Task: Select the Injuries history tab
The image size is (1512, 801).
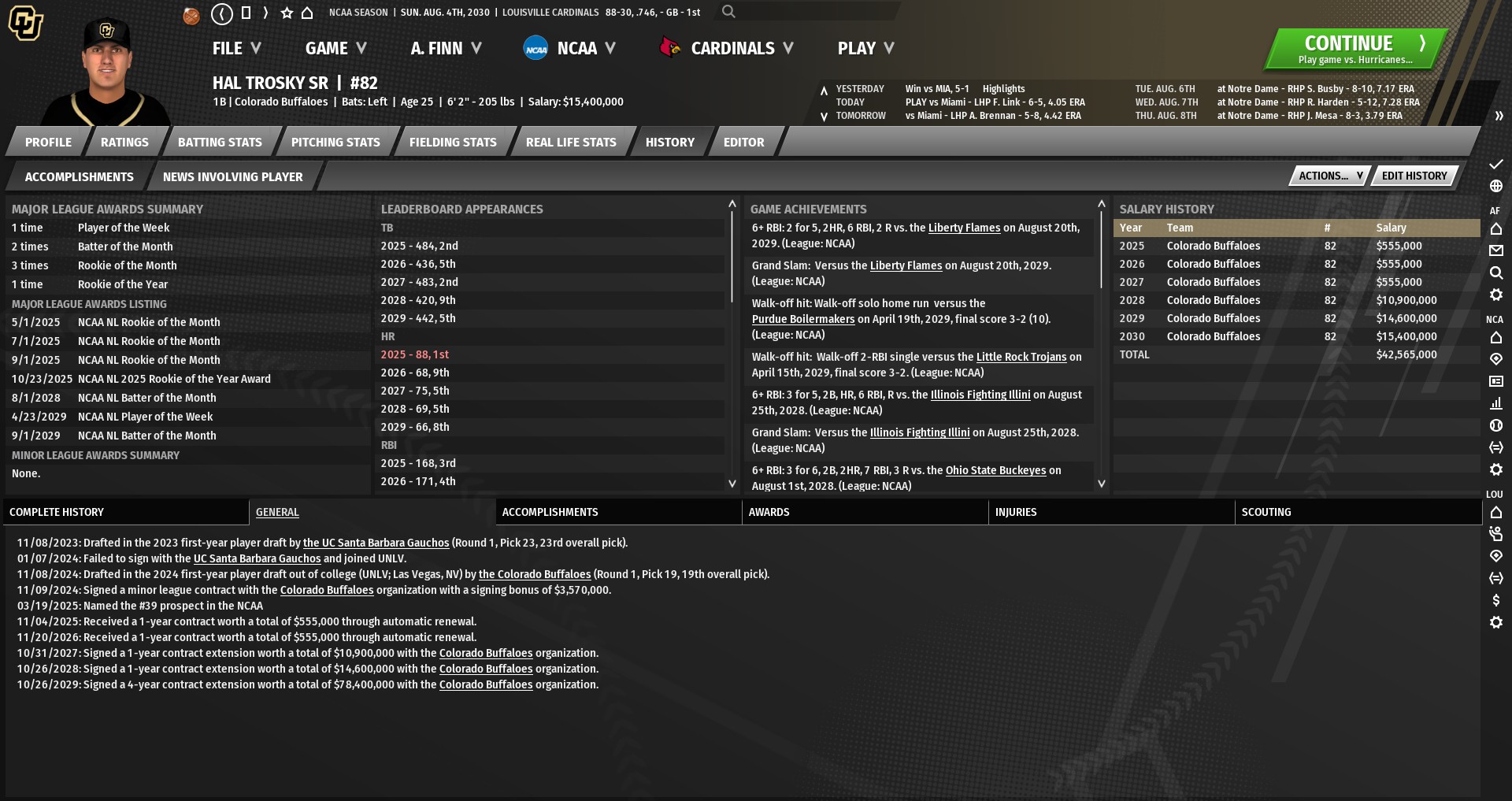Action: [x=1015, y=512]
